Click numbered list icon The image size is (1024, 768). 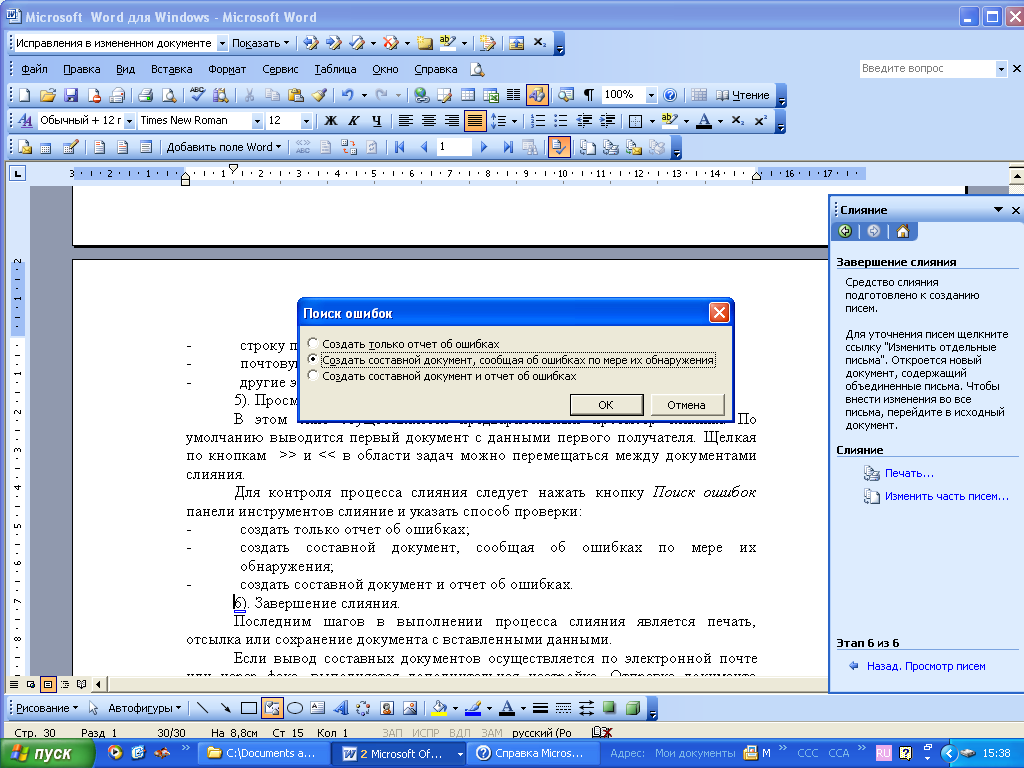click(x=537, y=121)
